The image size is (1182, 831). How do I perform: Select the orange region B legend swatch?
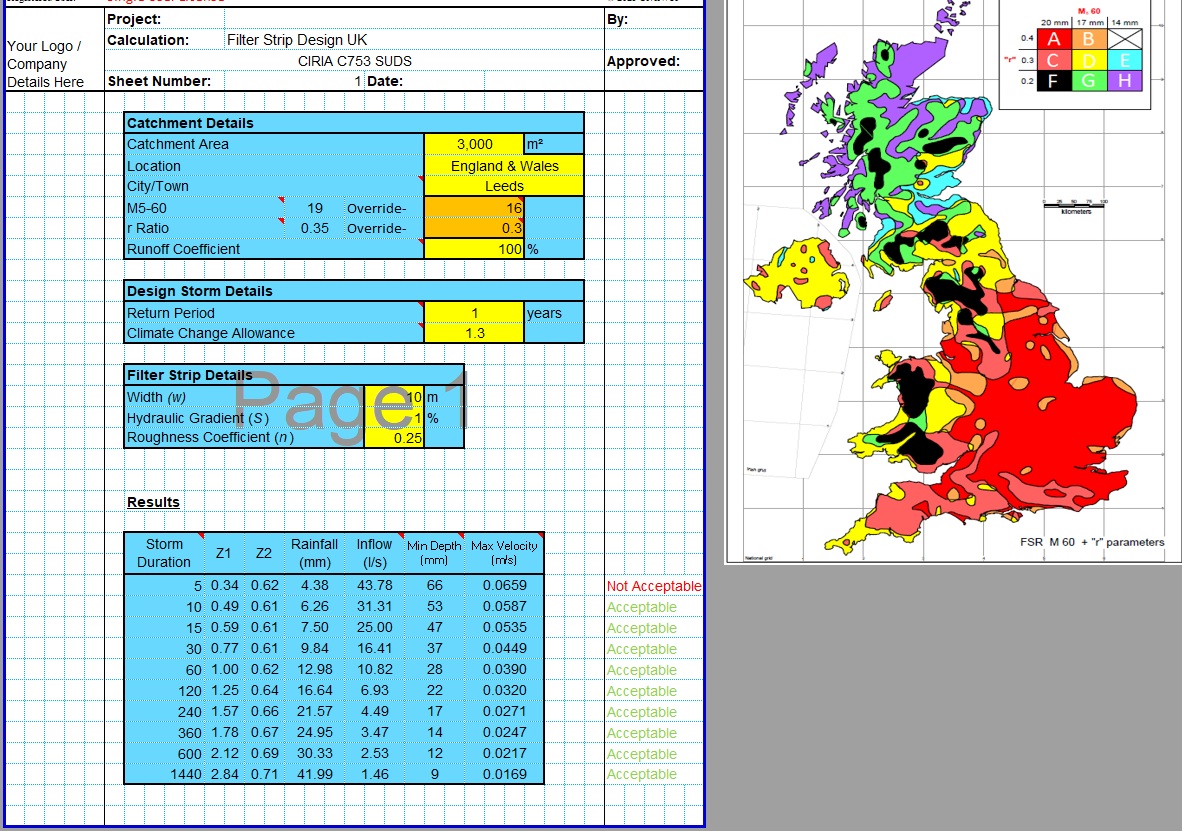click(x=1088, y=38)
